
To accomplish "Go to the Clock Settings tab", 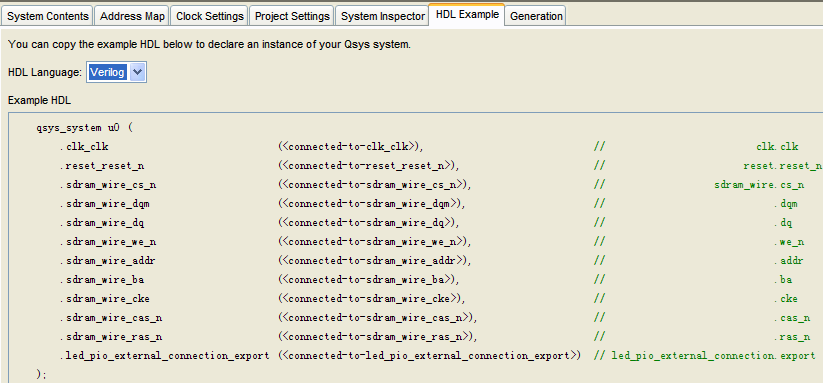I will tap(209, 16).
